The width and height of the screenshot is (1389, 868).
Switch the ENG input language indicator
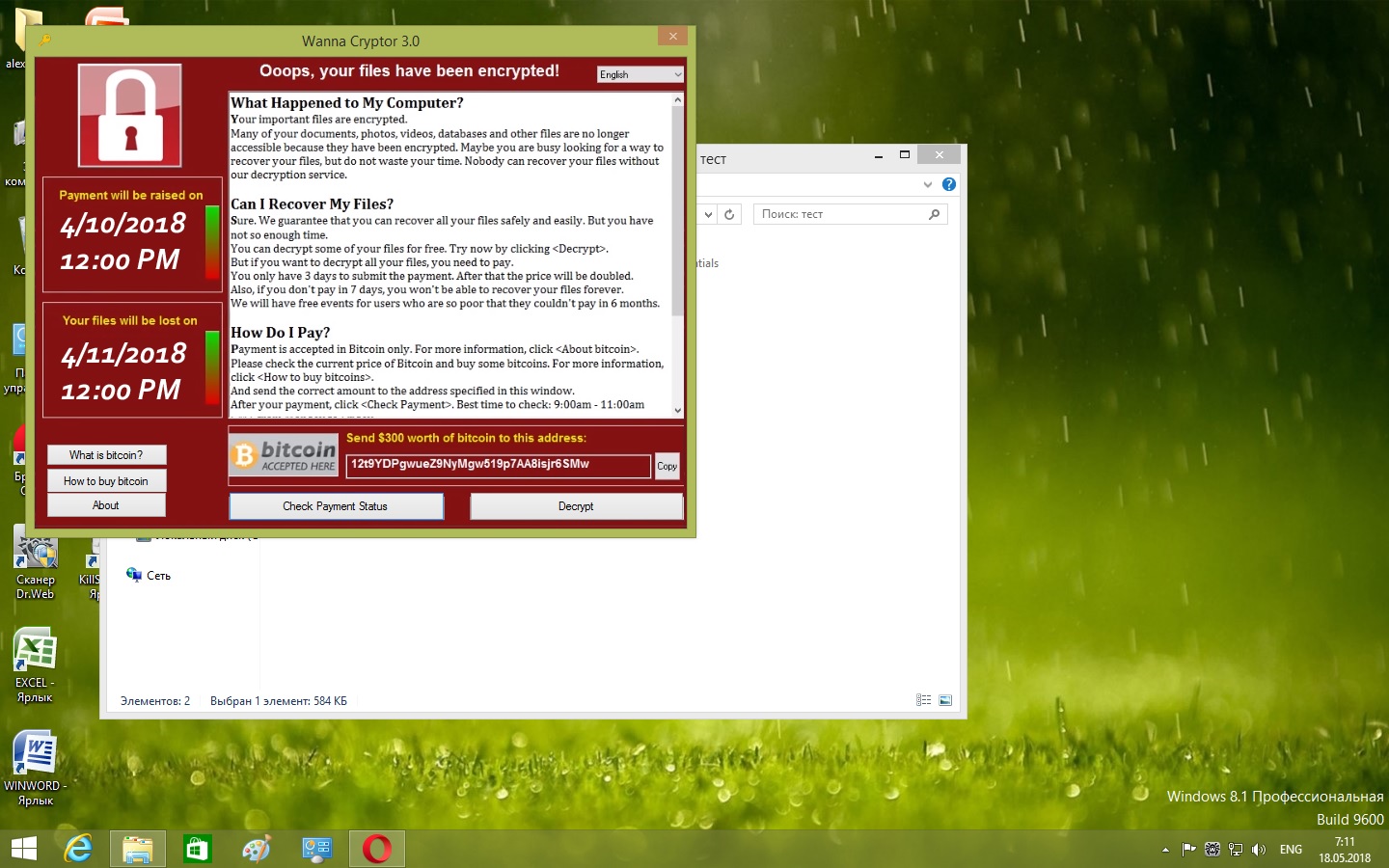tap(1291, 850)
